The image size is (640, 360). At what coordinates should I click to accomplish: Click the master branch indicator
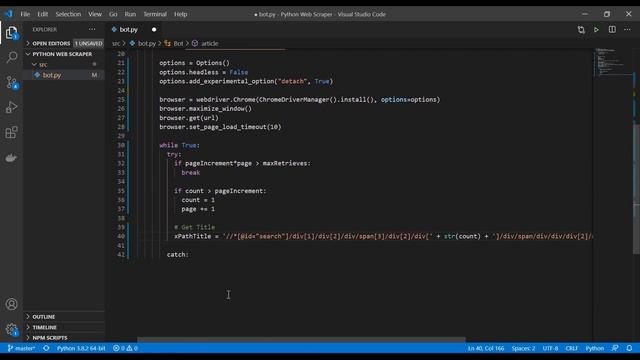[x=21, y=348]
